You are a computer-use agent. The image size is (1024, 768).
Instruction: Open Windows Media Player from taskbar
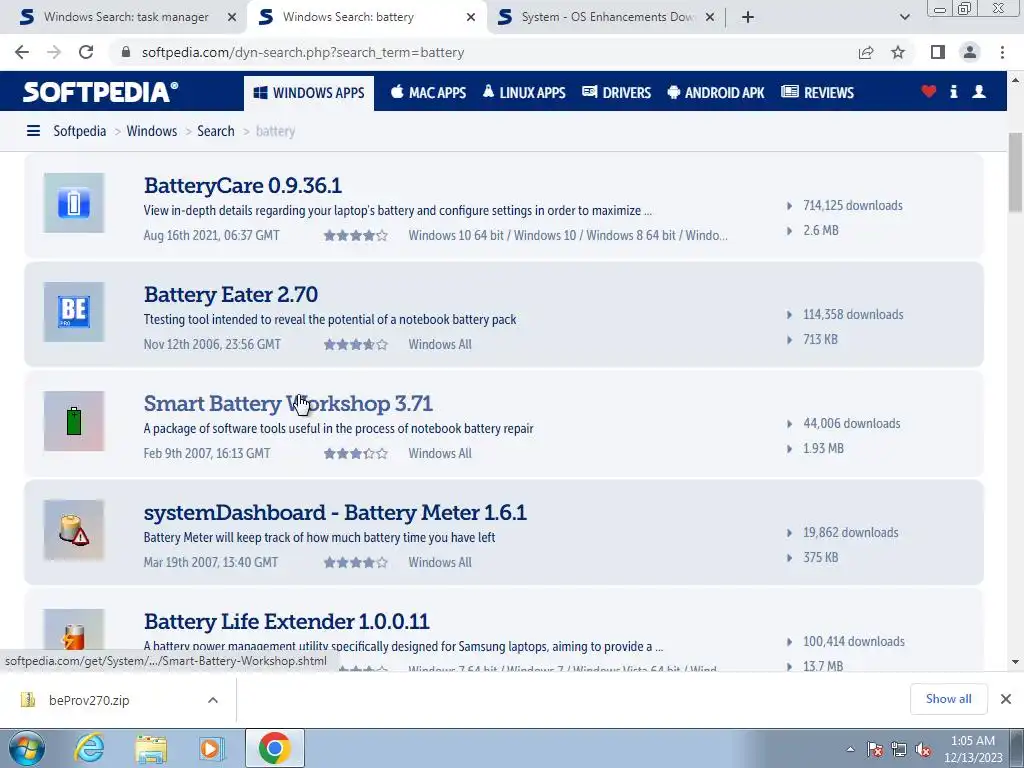[212, 748]
